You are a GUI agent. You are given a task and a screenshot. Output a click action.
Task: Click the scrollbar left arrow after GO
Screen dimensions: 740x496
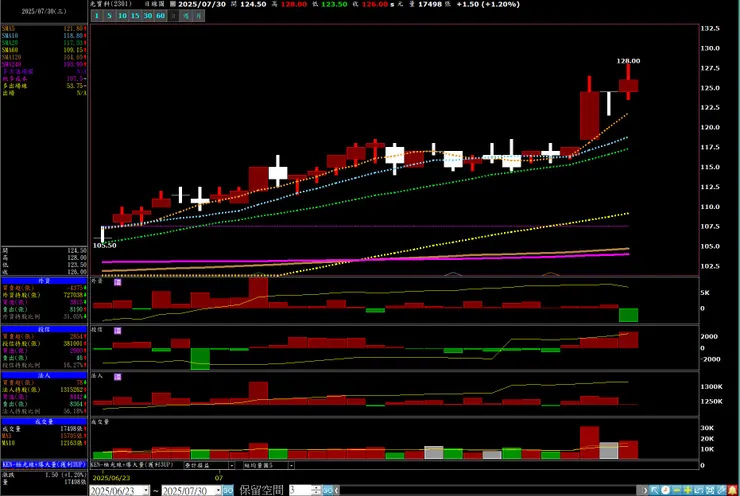336,490
